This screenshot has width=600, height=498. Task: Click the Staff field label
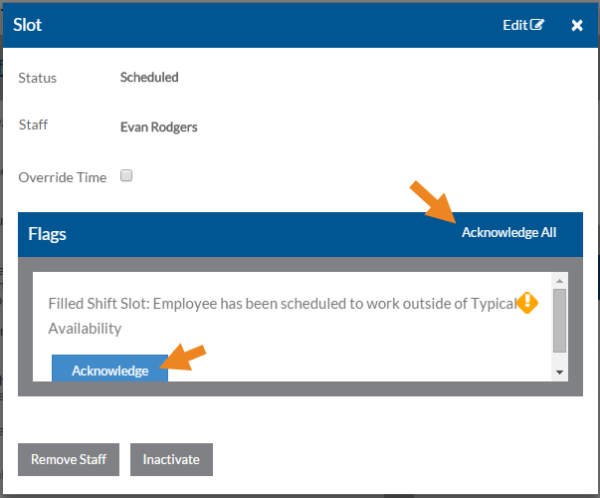coord(33,126)
